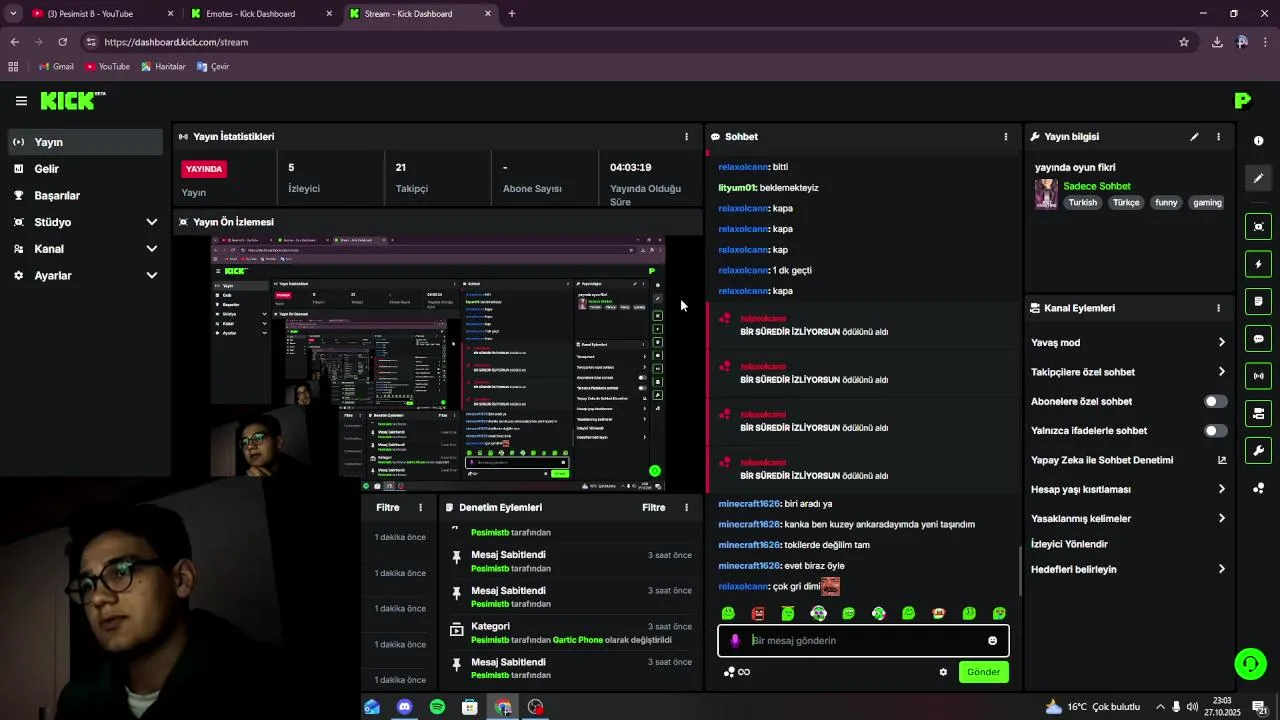The height and width of the screenshot is (720, 1280).
Task: Select Yayın in the left sidebar
Action: [x=85, y=142]
